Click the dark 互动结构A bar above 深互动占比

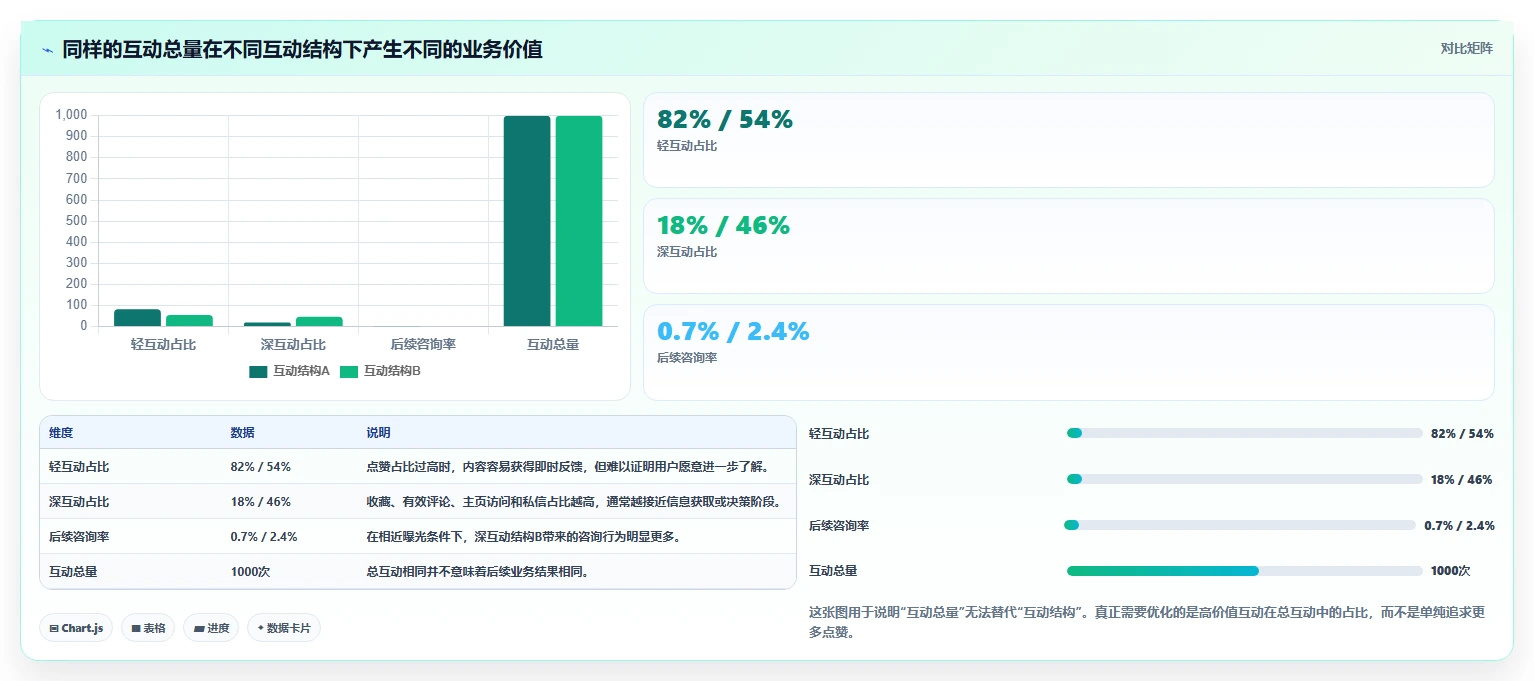[x=267, y=324]
